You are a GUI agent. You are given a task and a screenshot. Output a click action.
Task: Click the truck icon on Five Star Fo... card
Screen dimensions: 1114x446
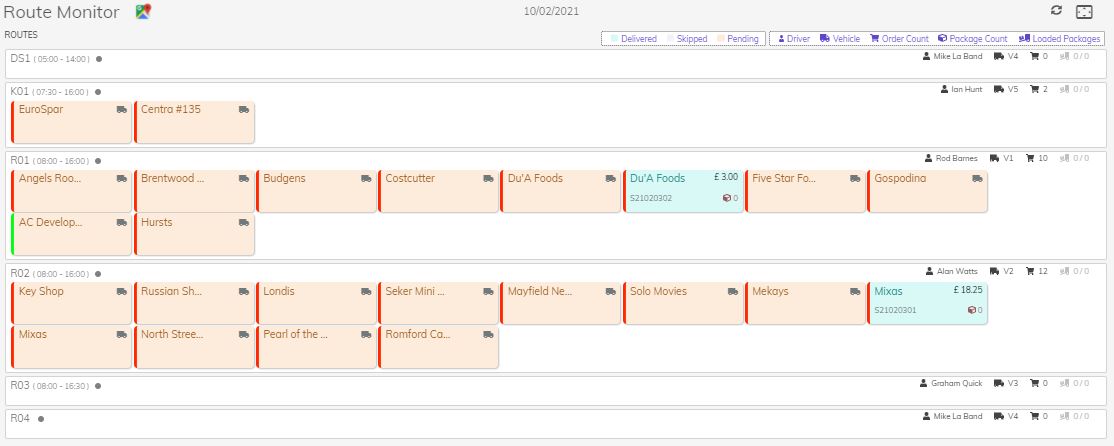pyautogui.click(x=855, y=179)
